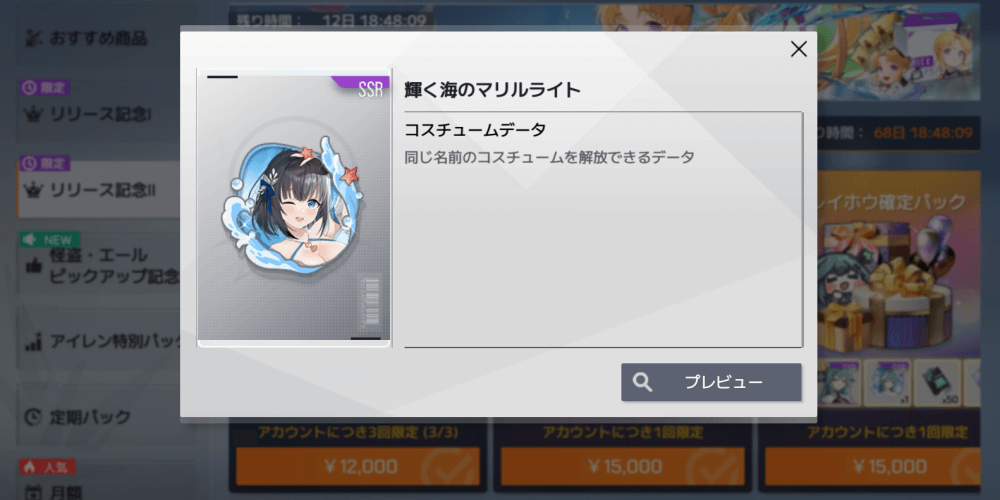
Task: Click the magnifier icon on the preview button
Action: click(x=642, y=382)
